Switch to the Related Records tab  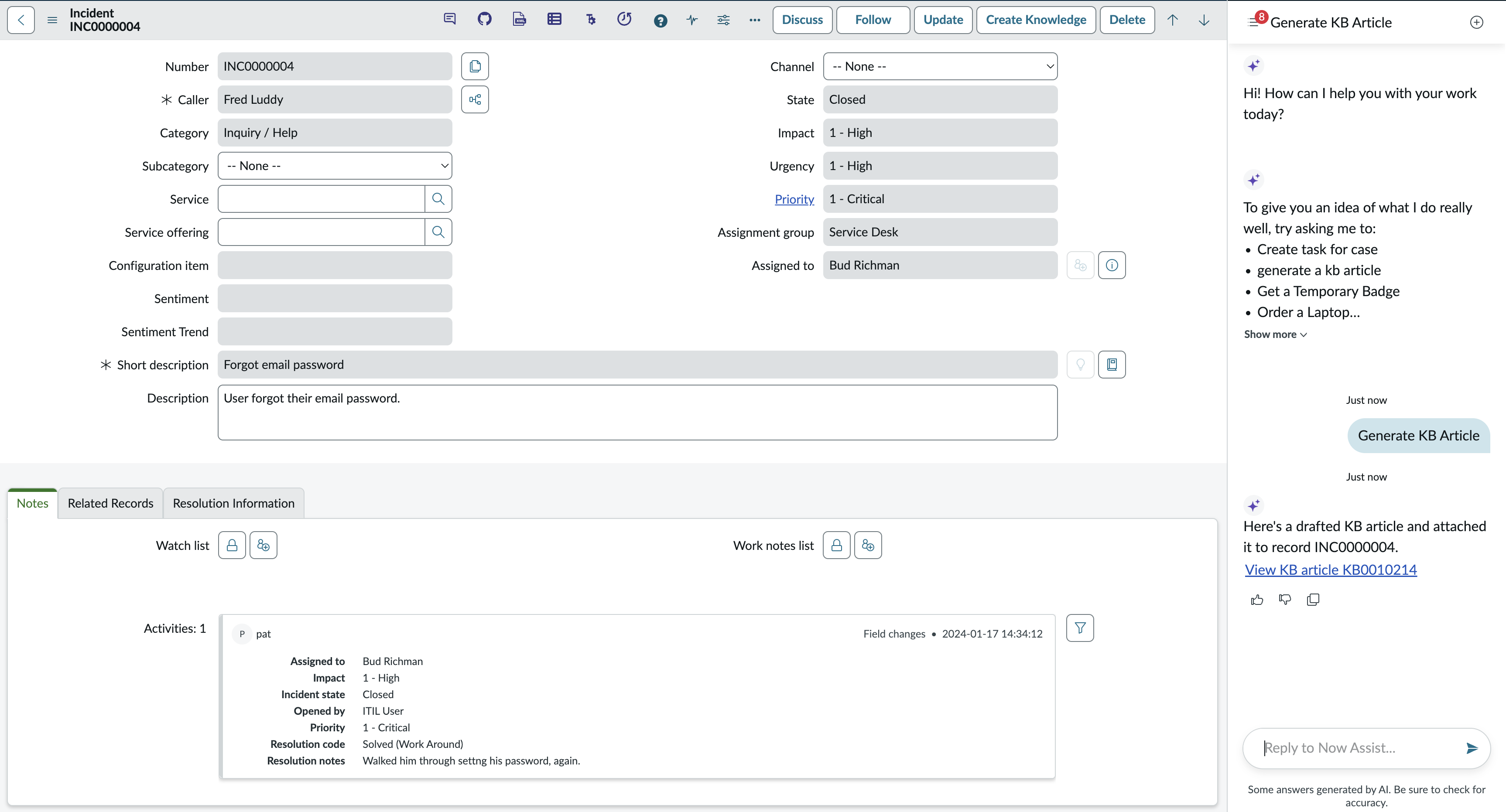point(110,503)
